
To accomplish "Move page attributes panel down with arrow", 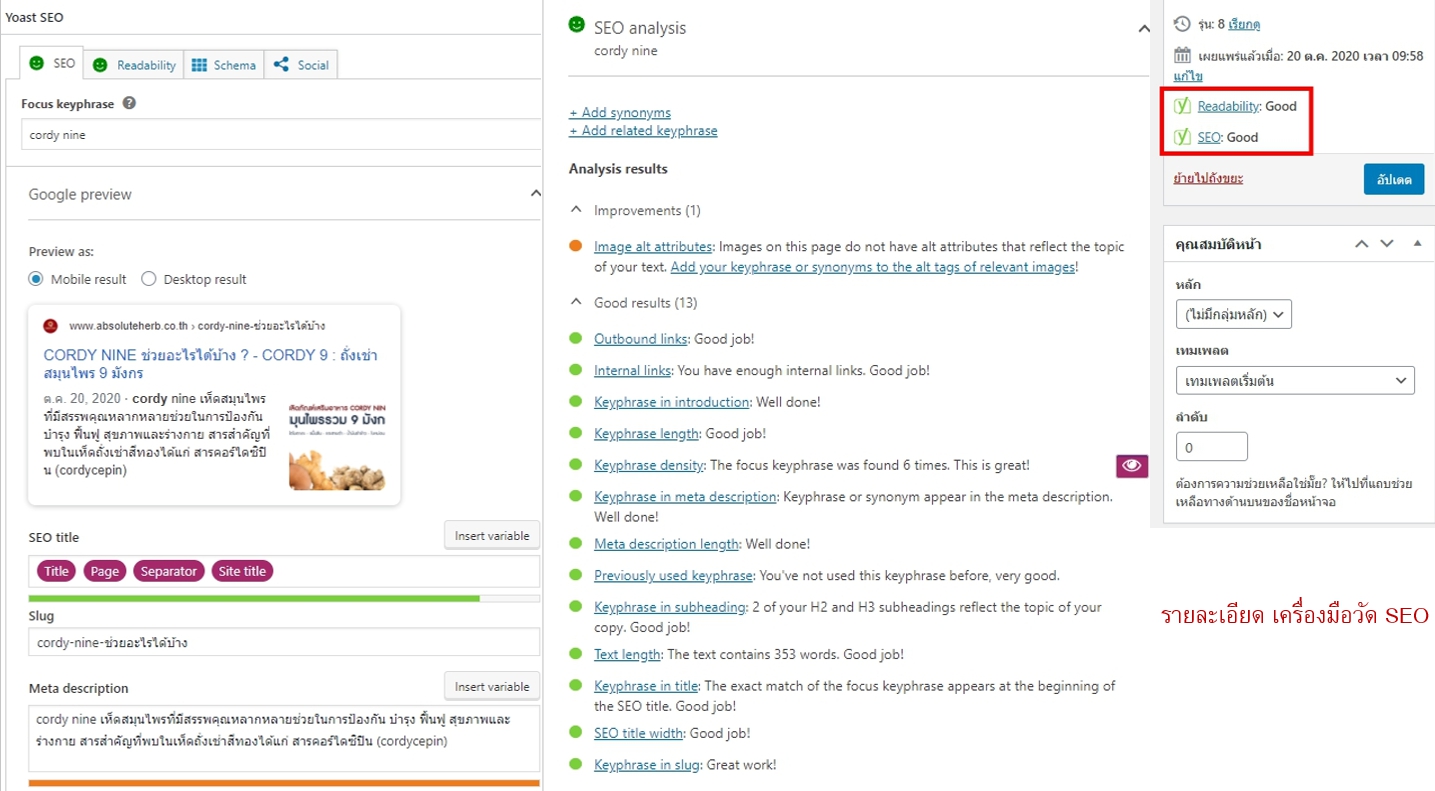I will tap(1387, 243).
